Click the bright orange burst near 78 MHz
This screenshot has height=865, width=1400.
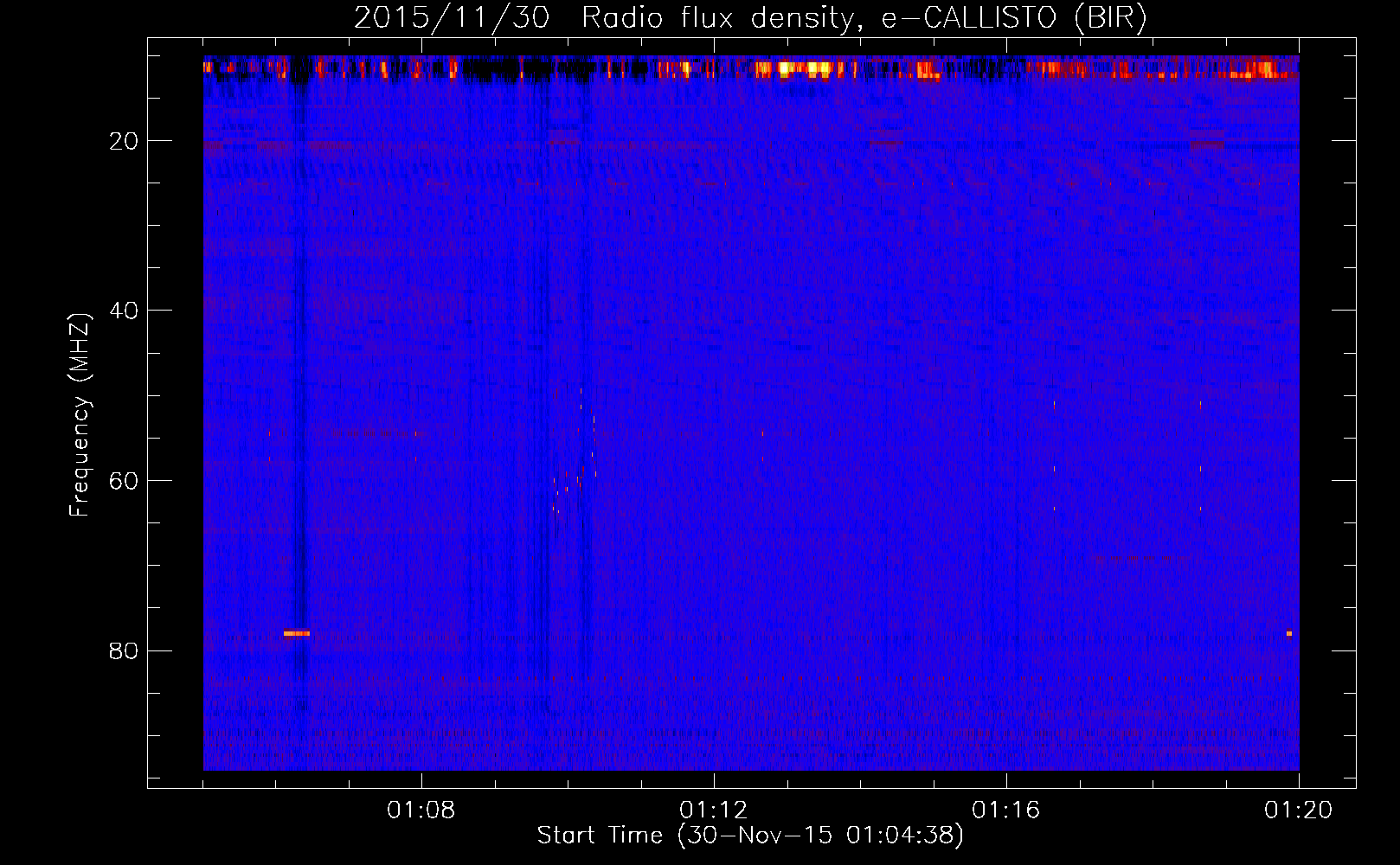click(x=296, y=633)
